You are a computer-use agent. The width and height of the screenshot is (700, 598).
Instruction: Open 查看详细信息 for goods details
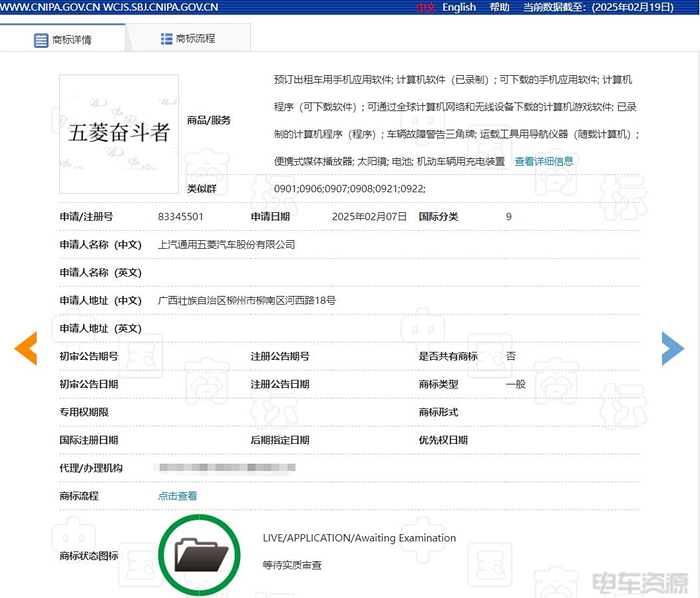tap(544, 161)
